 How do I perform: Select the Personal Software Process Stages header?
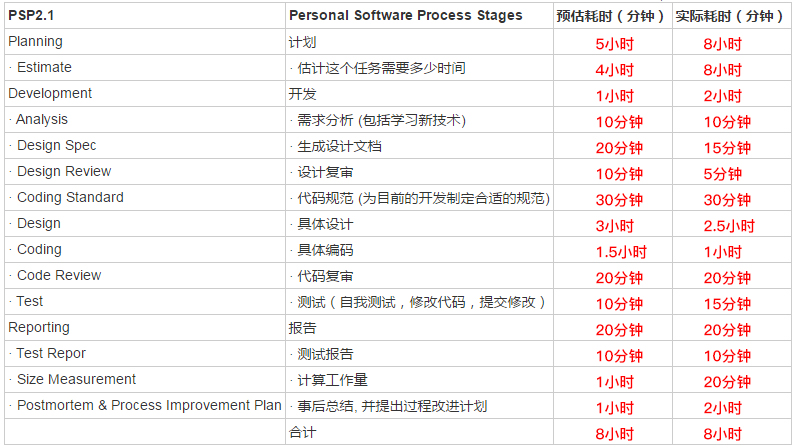pos(405,15)
